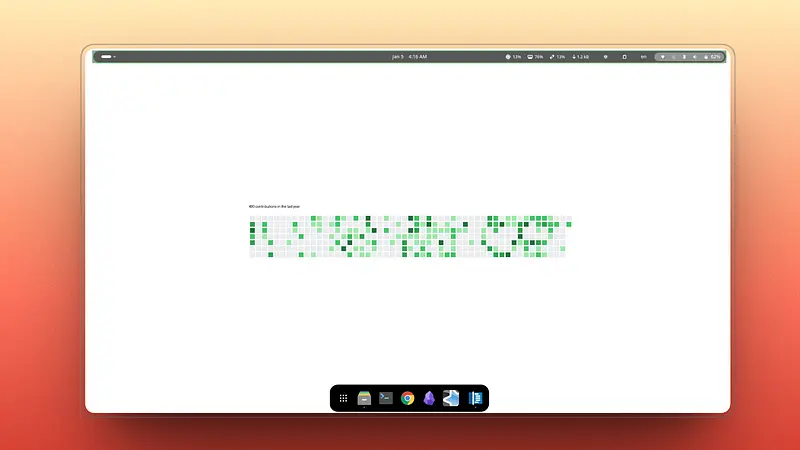
Task: Click the clipboard indicator in top bar
Action: [x=625, y=57]
